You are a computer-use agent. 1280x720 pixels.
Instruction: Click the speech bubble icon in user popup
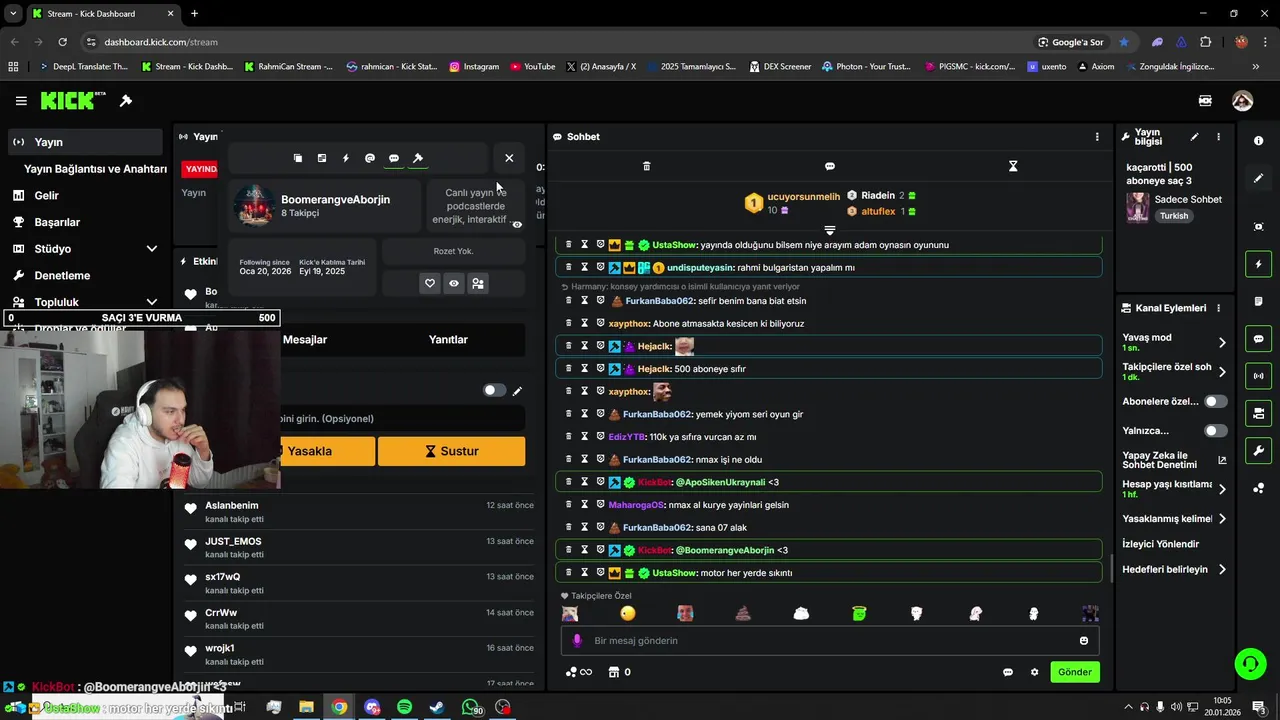click(394, 158)
